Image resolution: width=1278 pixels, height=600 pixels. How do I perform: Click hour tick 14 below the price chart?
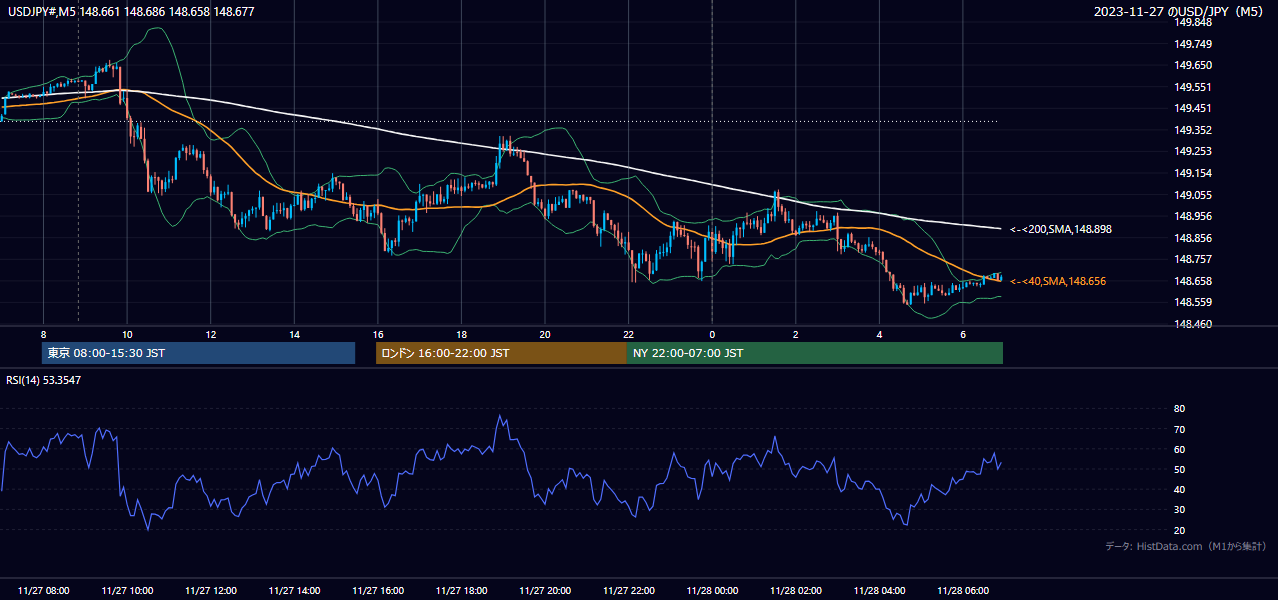tap(294, 334)
